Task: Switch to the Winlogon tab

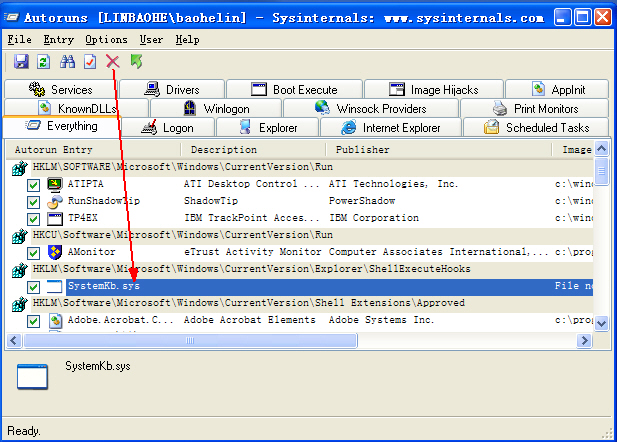Action: pos(216,108)
